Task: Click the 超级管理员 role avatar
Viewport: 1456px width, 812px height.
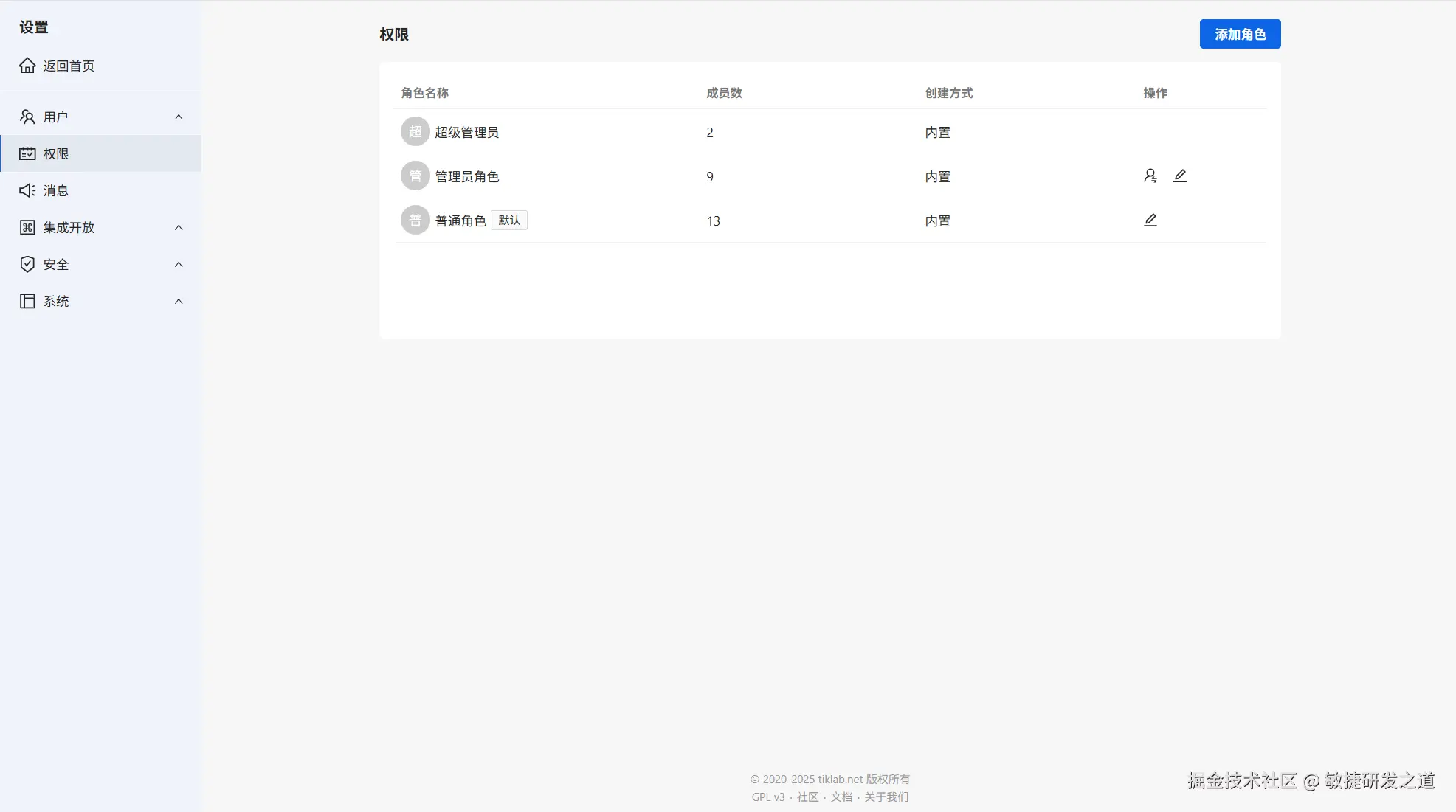Action: point(415,131)
